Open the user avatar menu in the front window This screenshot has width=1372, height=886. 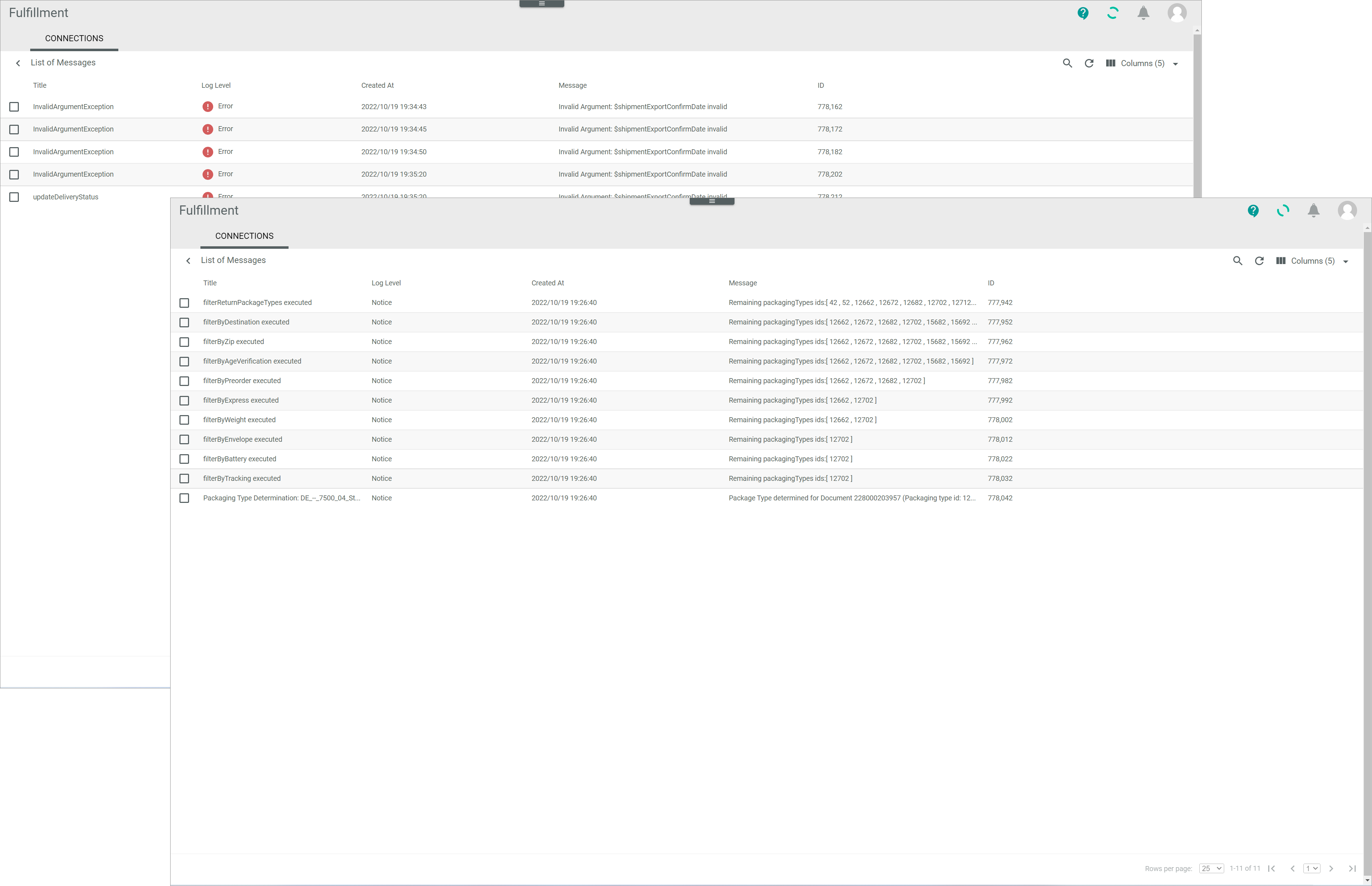1347,210
